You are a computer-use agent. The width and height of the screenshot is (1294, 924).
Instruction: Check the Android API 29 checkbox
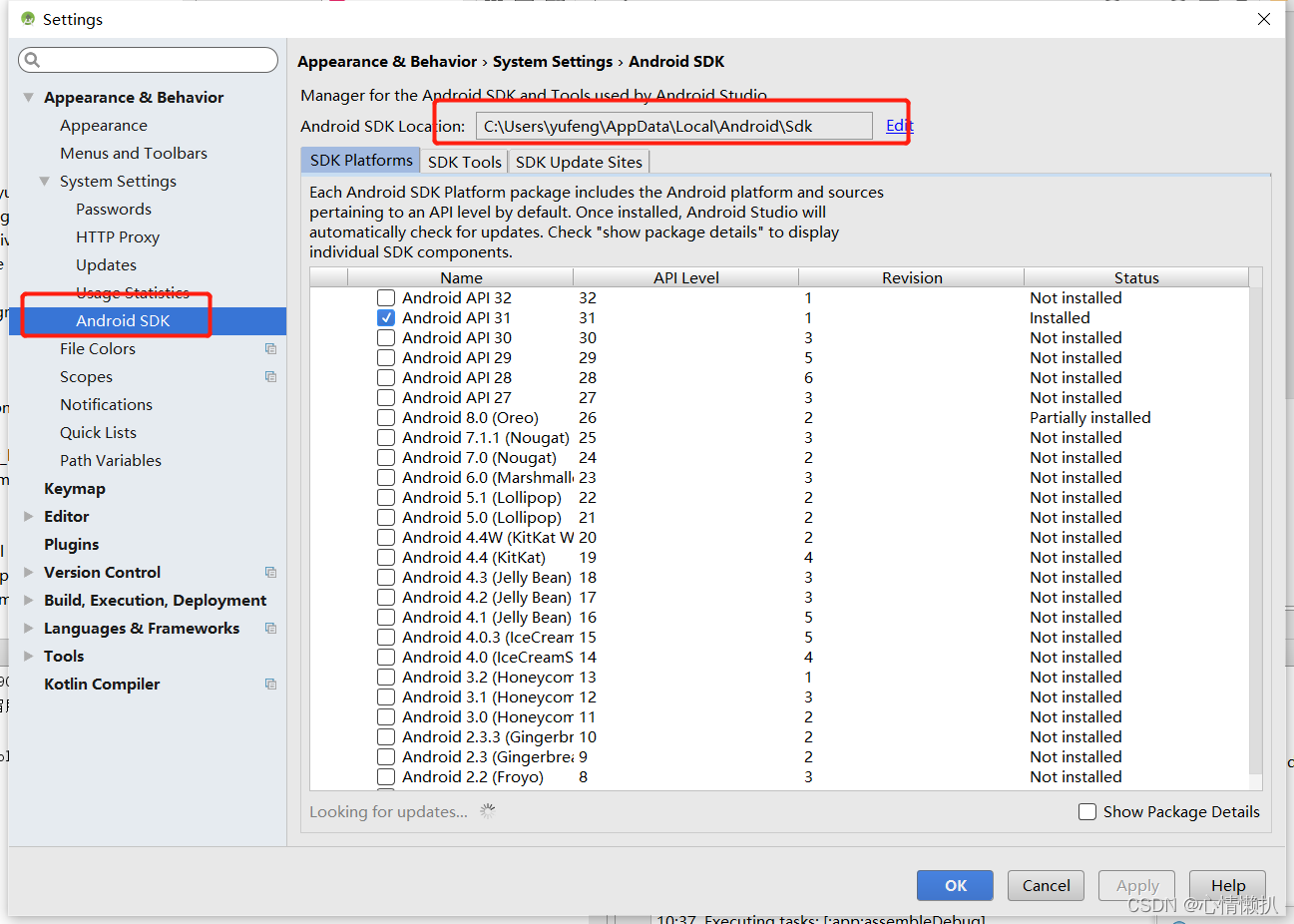[x=386, y=357]
